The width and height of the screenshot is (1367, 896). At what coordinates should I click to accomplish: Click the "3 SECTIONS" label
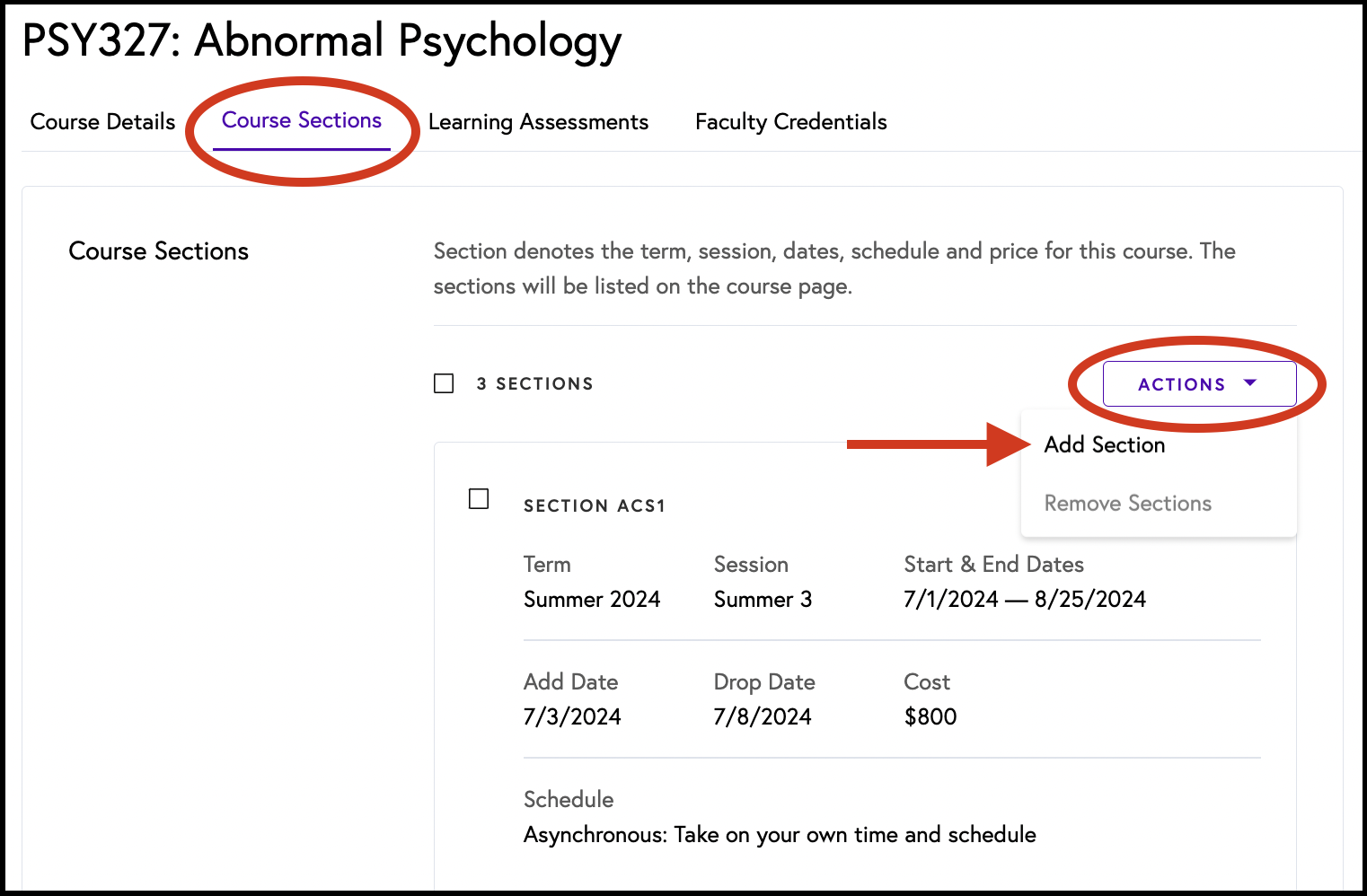(x=534, y=383)
